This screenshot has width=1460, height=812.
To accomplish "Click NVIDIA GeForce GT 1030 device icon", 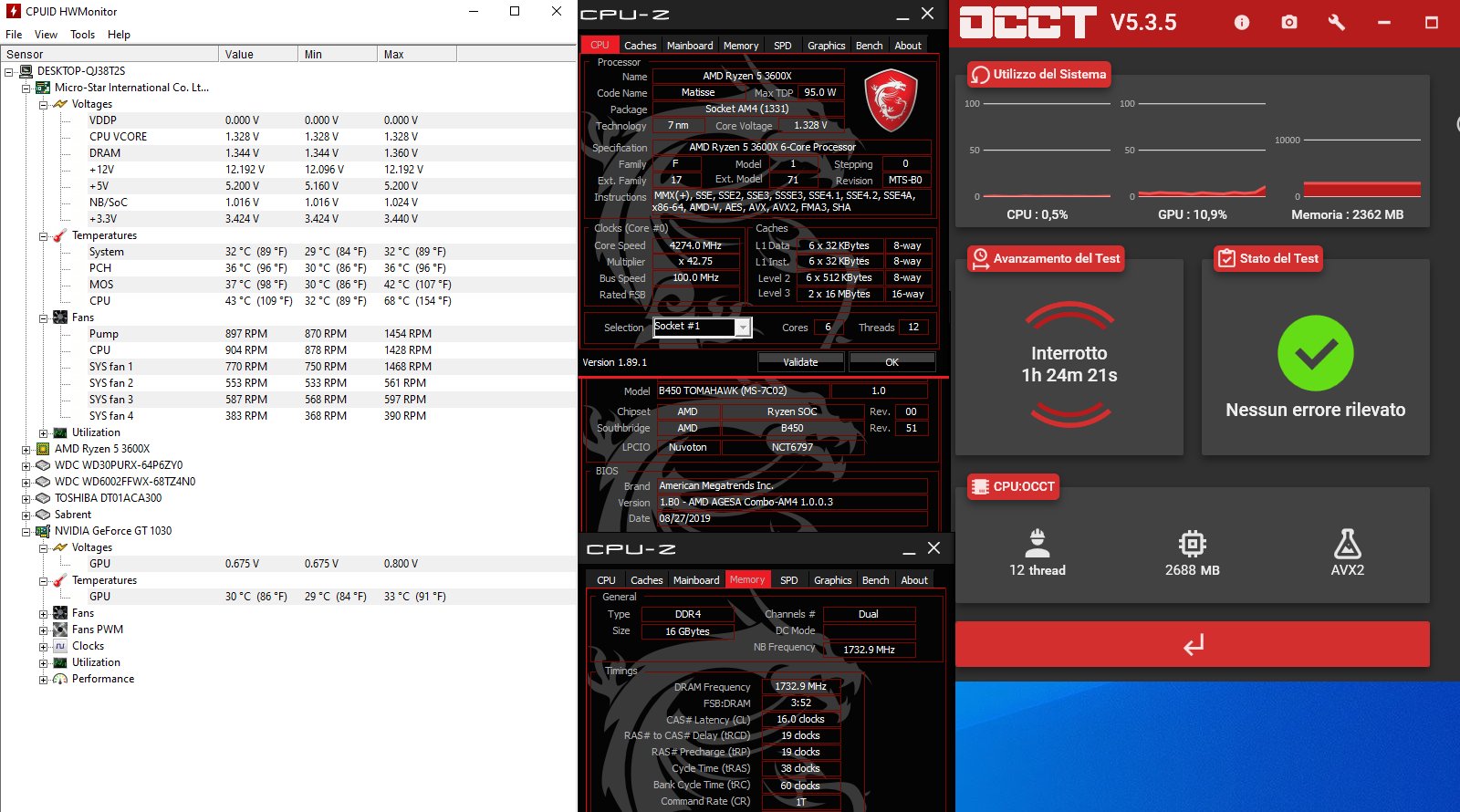I will point(43,531).
